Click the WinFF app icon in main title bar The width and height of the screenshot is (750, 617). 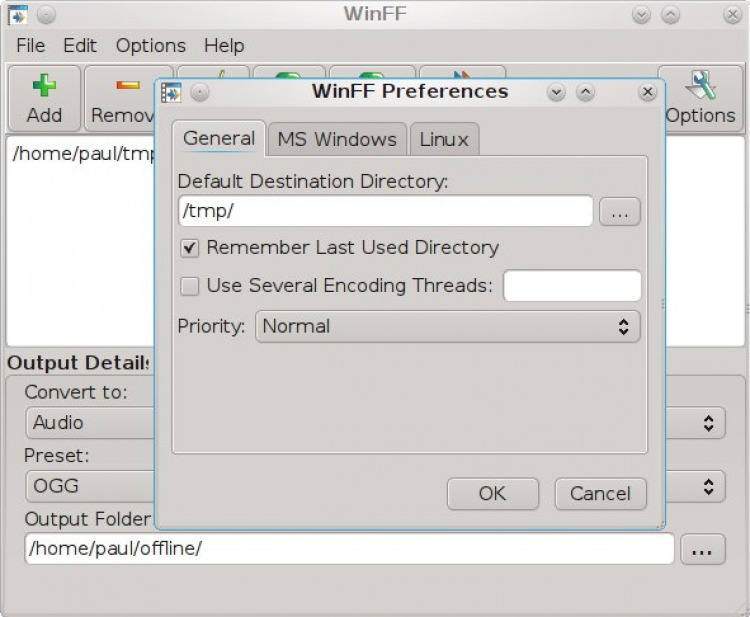(18, 15)
